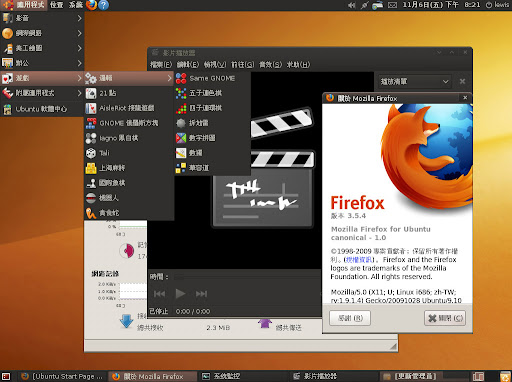
Task: Launch the Chess (國際象棋) game
Action: coord(129,183)
